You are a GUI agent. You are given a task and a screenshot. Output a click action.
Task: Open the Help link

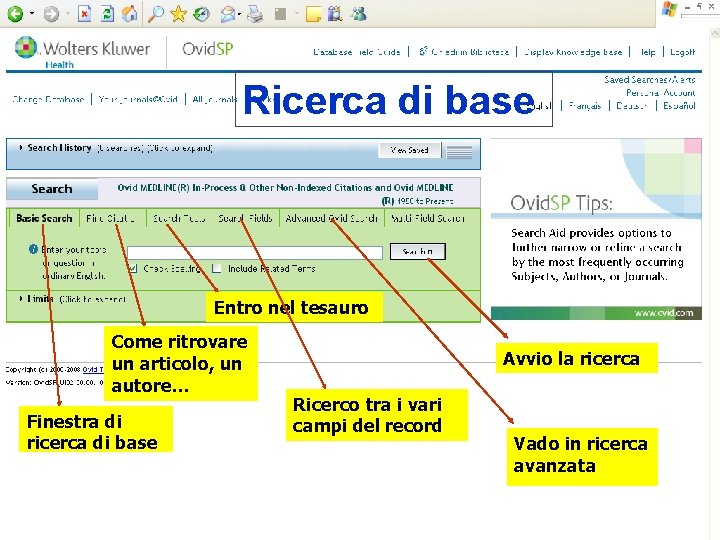coord(647,52)
